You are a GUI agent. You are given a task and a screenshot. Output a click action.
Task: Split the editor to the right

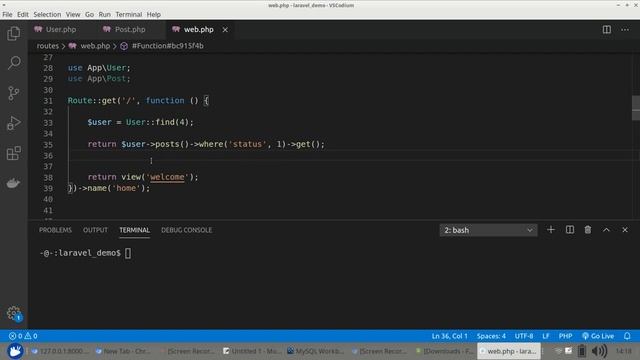[x=607, y=29]
